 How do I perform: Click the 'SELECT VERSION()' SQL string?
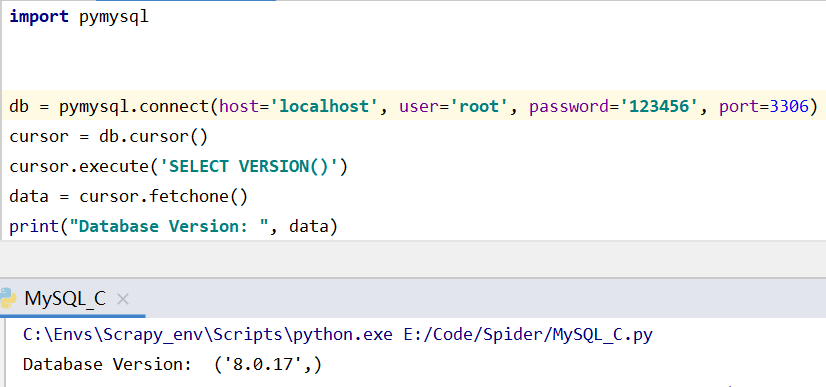[x=249, y=166]
